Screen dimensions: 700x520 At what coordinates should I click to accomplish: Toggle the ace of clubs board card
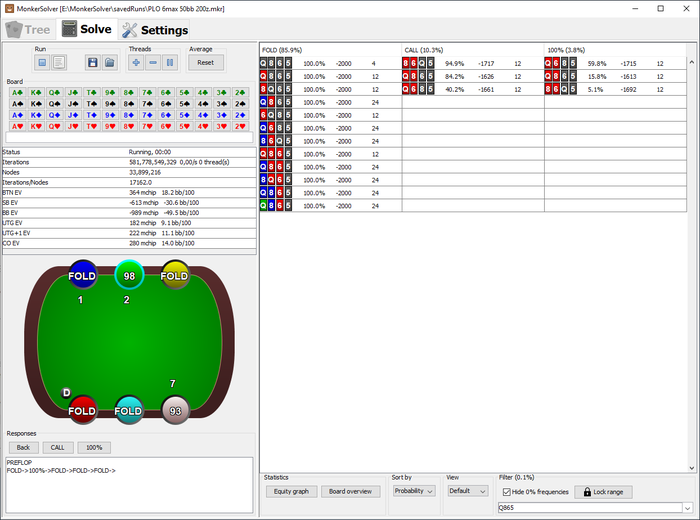(x=17, y=92)
